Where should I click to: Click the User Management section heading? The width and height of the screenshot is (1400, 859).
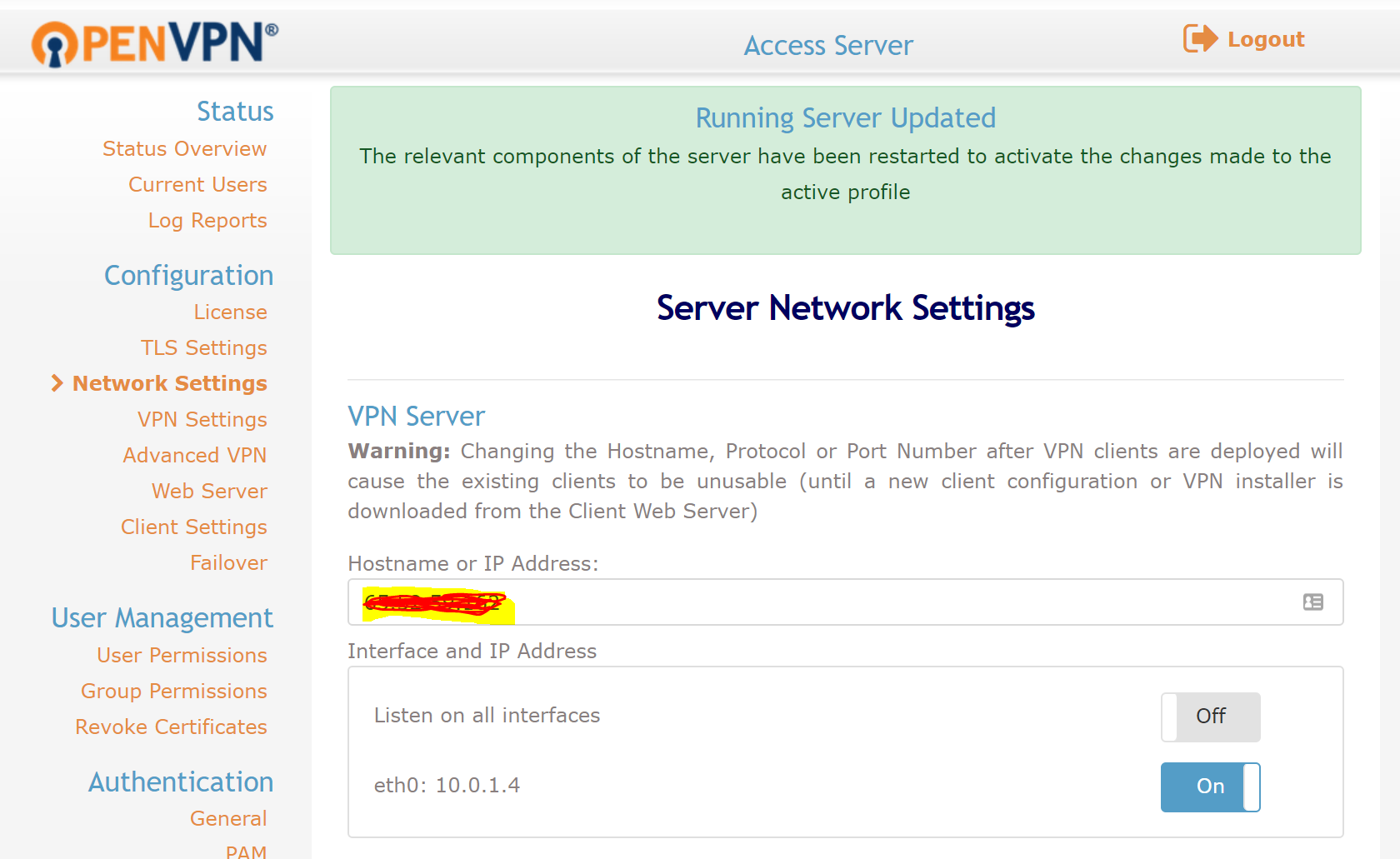[162, 618]
